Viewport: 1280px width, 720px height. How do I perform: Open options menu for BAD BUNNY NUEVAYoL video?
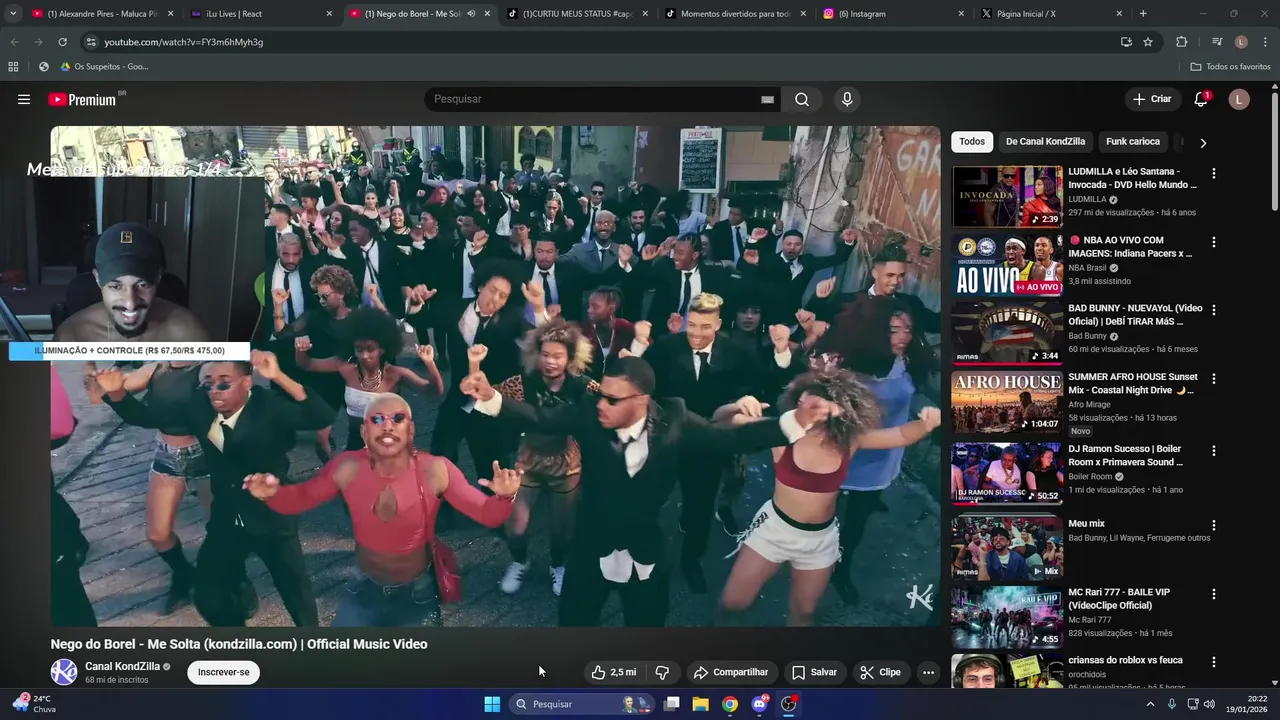[1214, 310]
